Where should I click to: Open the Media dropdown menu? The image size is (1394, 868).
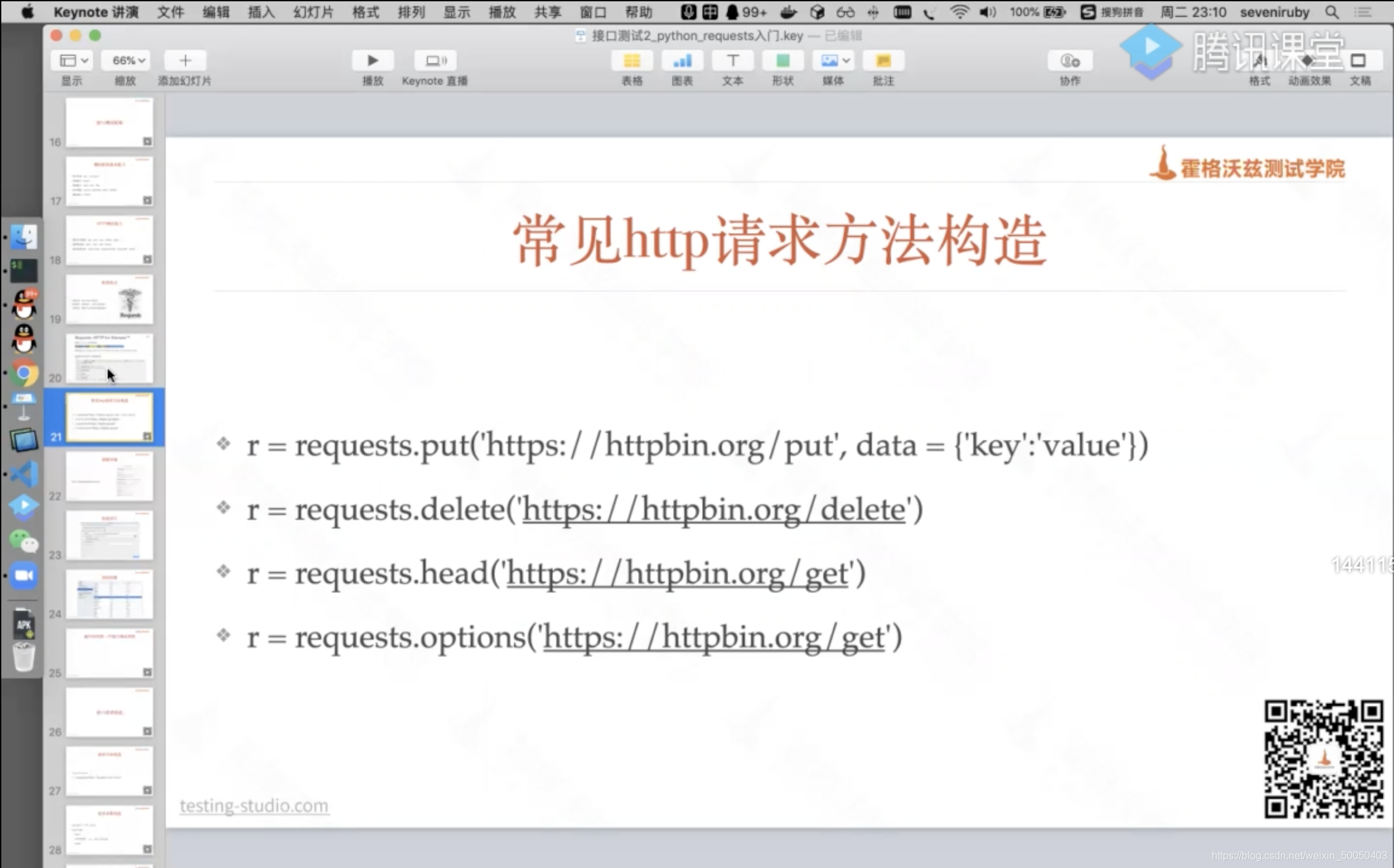(x=834, y=61)
